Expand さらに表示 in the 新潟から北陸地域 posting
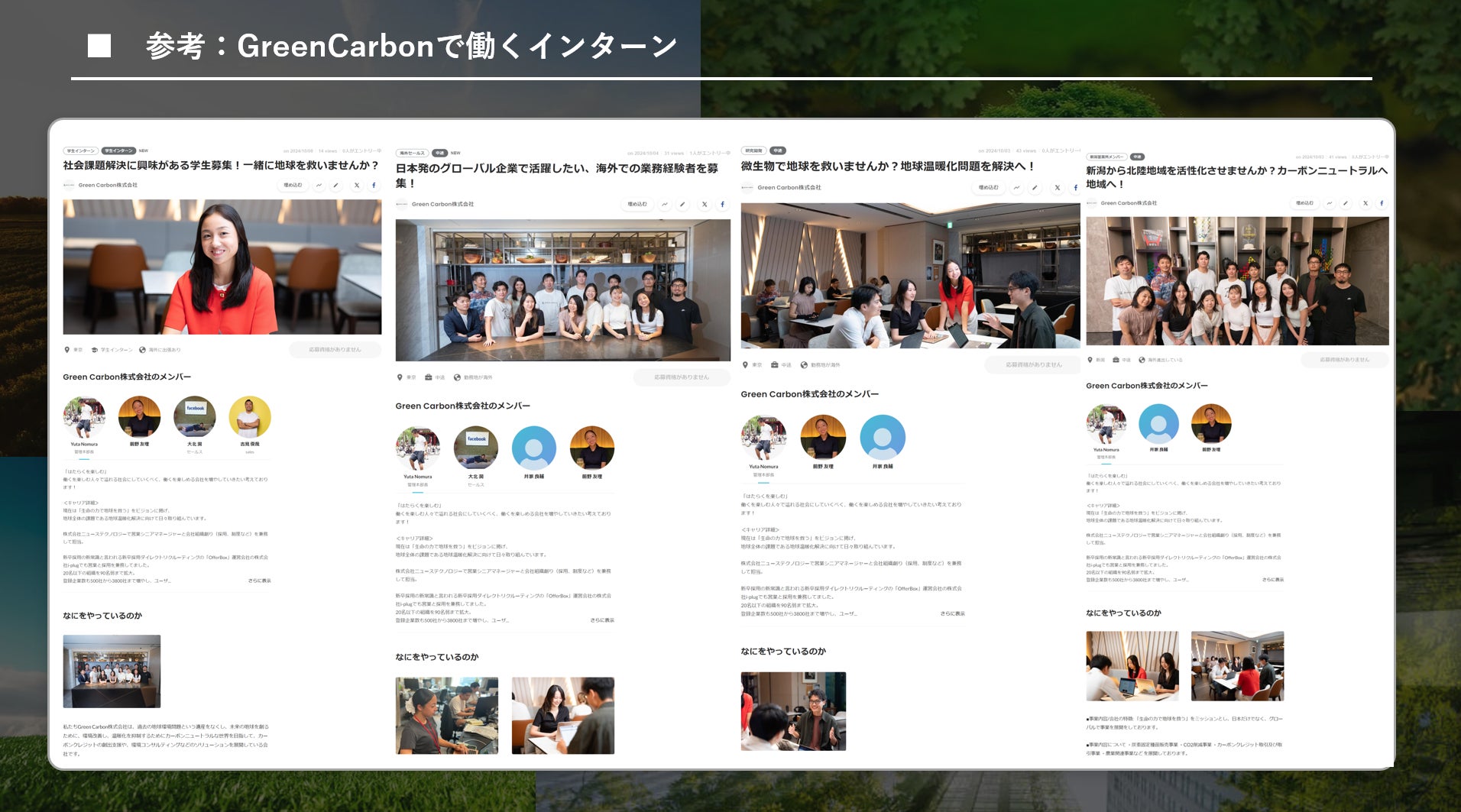This screenshot has height=812, width=1461. (1273, 580)
